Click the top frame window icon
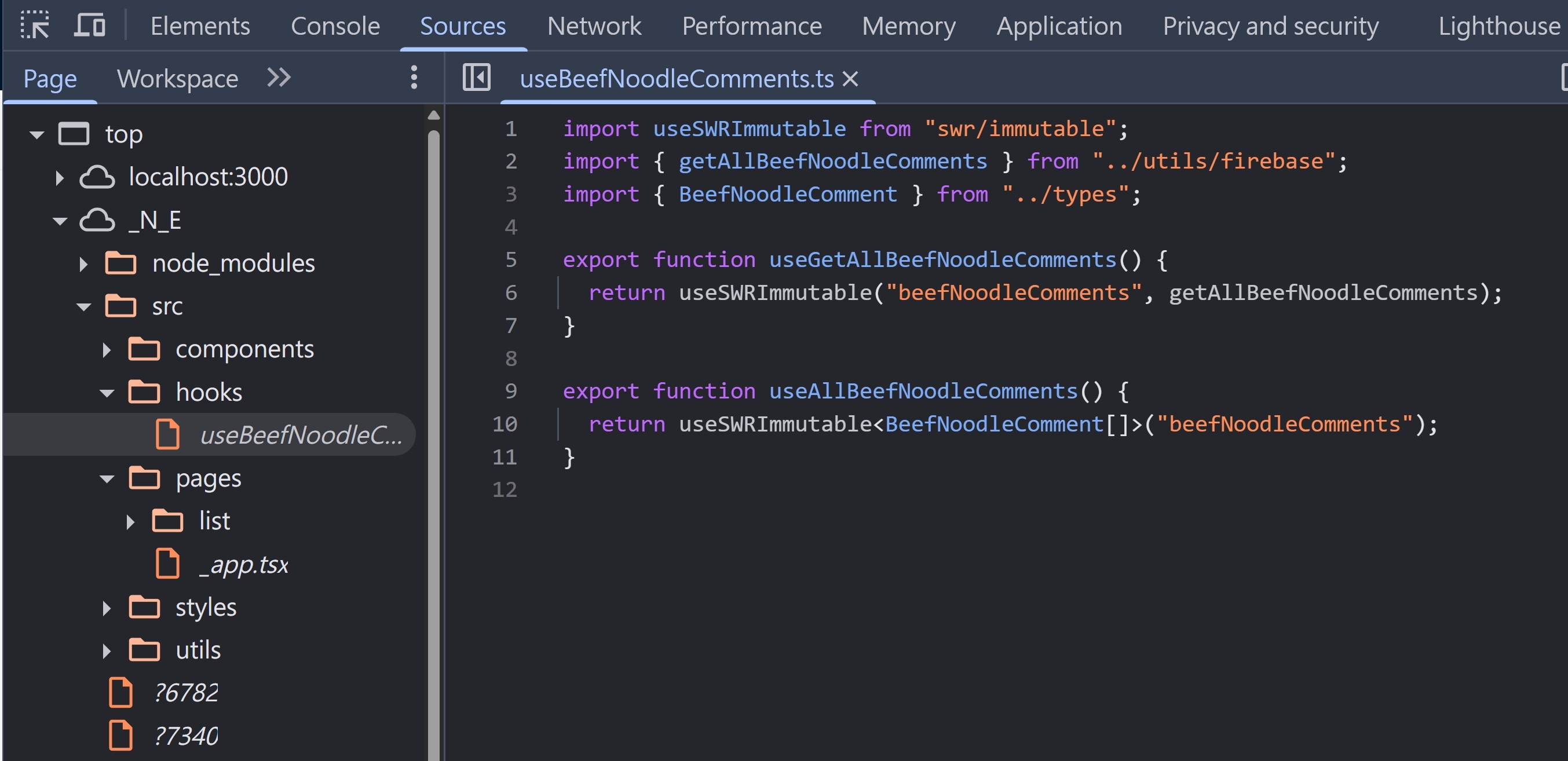Viewport: 1568px width, 761px height. coord(74,133)
